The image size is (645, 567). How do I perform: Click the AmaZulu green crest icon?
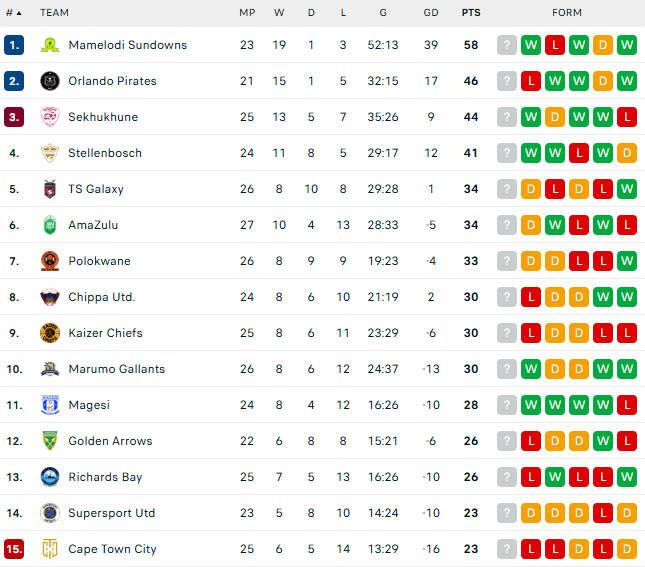[x=50, y=225]
